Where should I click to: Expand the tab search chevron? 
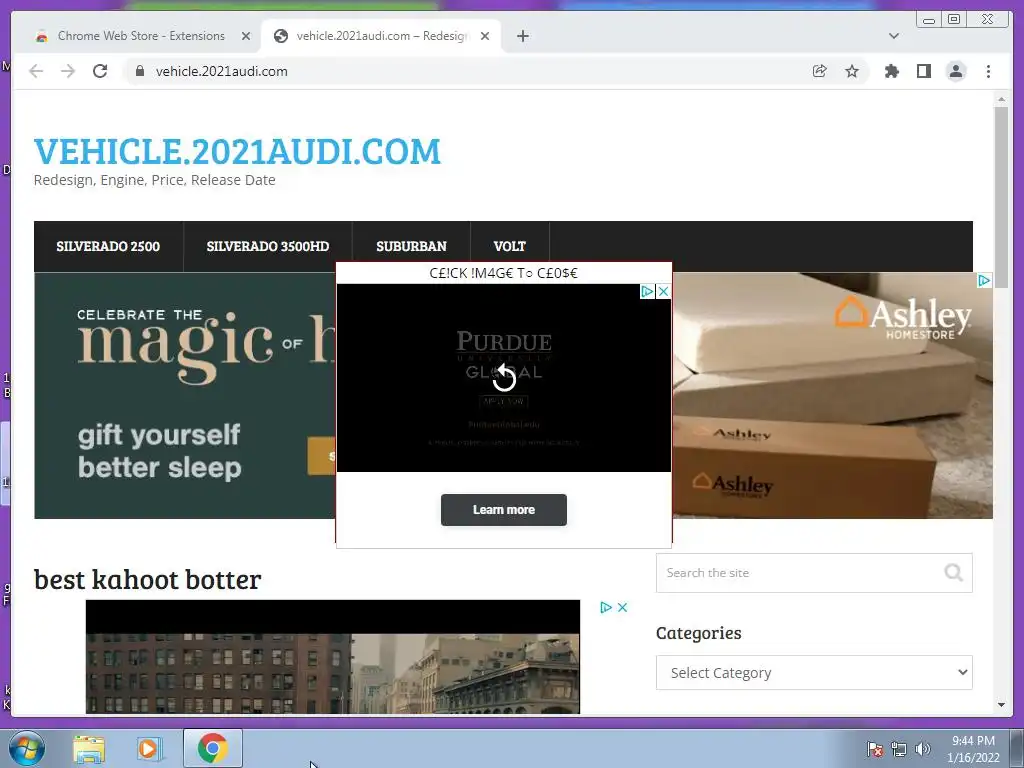pos(894,36)
